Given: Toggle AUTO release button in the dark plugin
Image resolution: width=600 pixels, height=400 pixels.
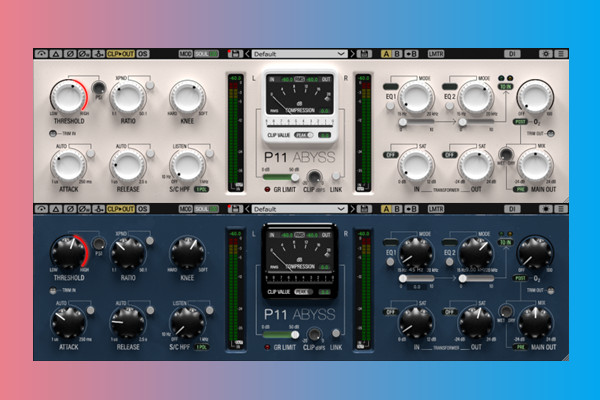Looking at the screenshot, I should coord(150,310).
